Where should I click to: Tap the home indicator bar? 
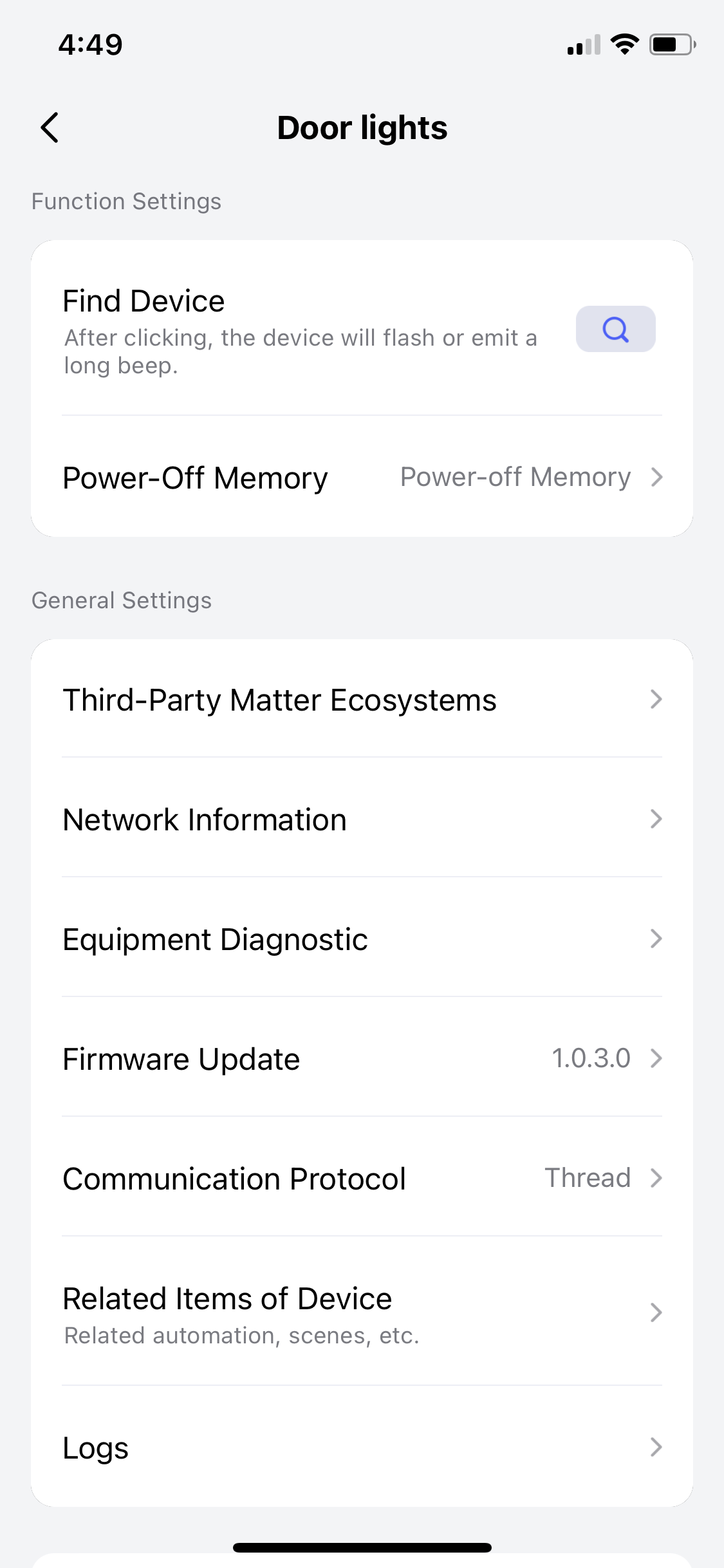click(362, 1547)
